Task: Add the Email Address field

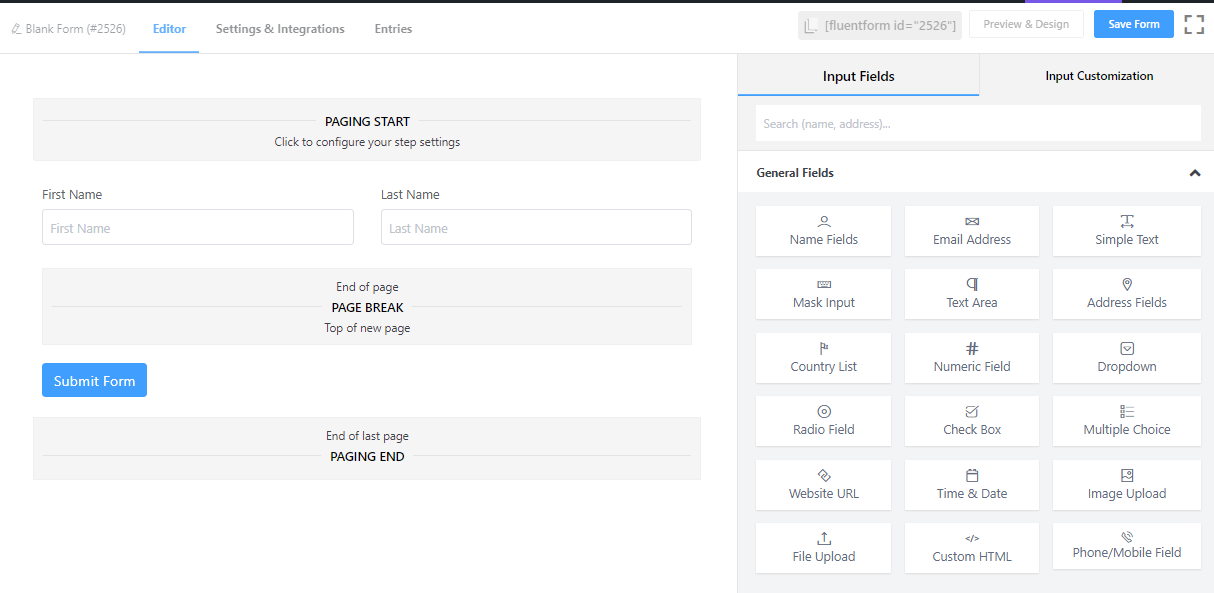Action: coord(972,231)
